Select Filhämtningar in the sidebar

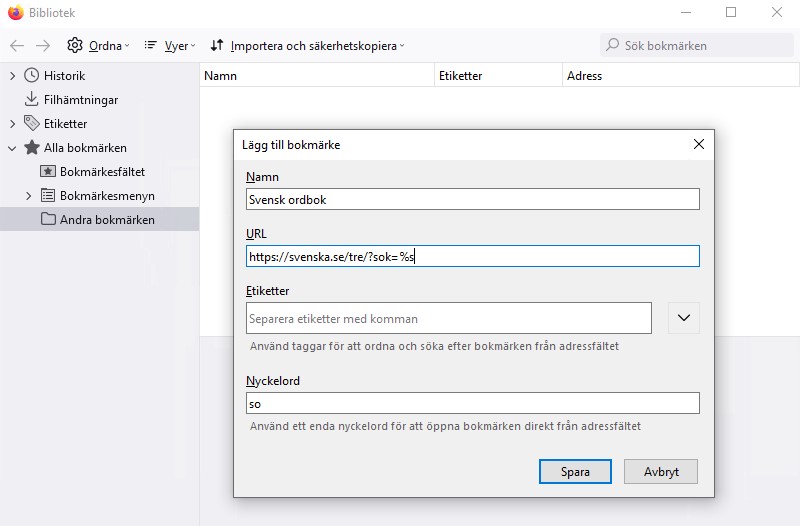tap(80, 100)
